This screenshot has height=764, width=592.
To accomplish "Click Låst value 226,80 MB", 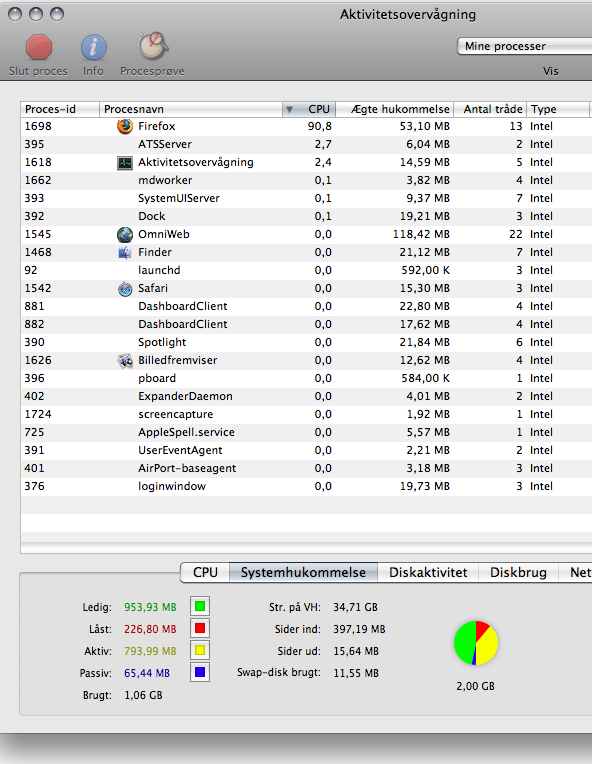I will pyautogui.click(x=150, y=629).
